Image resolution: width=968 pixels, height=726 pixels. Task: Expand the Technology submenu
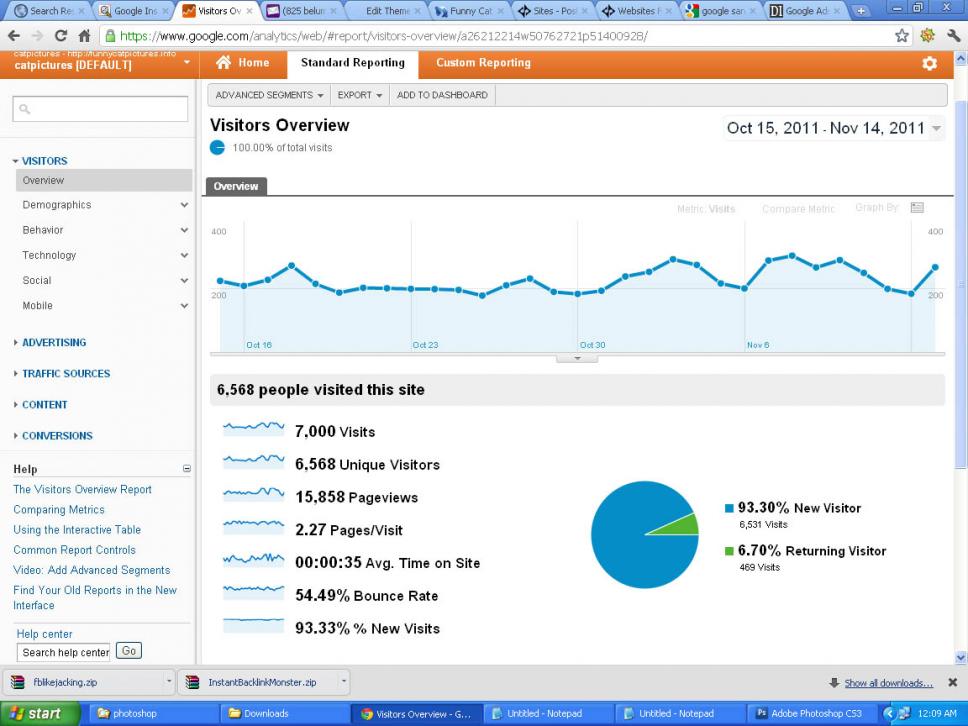coord(184,256)
